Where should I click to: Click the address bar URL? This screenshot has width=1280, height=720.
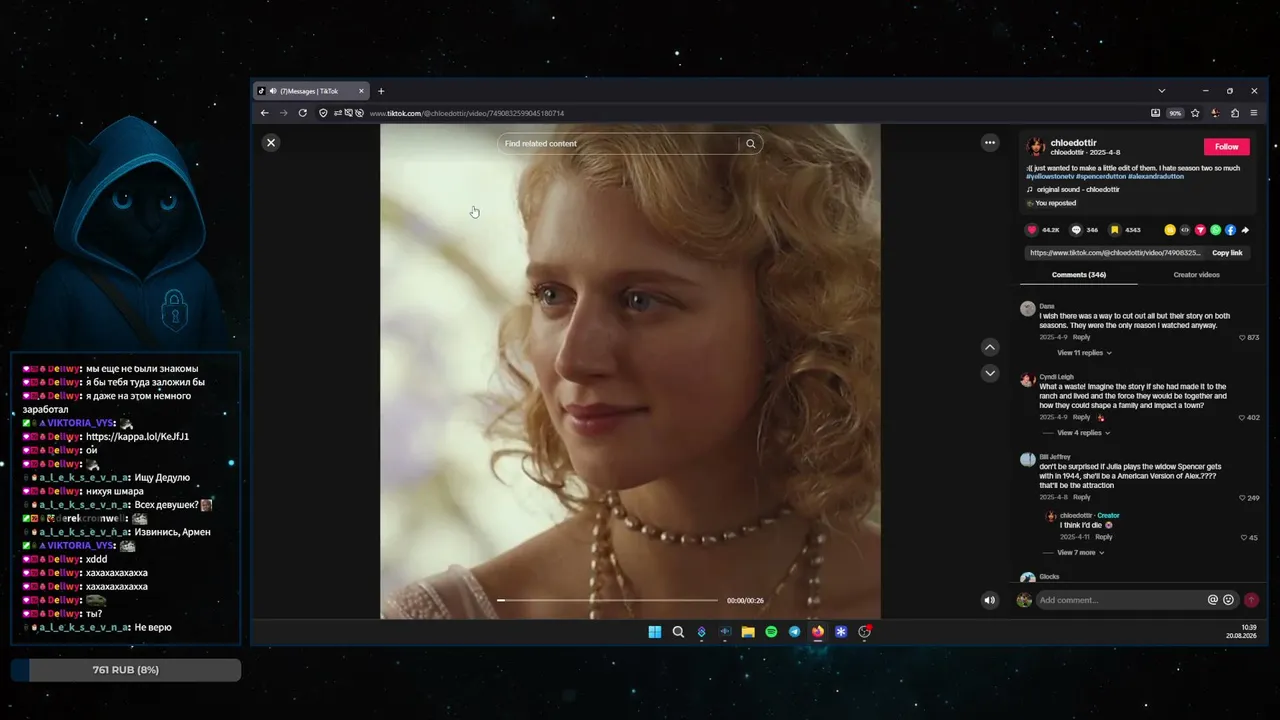(x=467, y=114)
